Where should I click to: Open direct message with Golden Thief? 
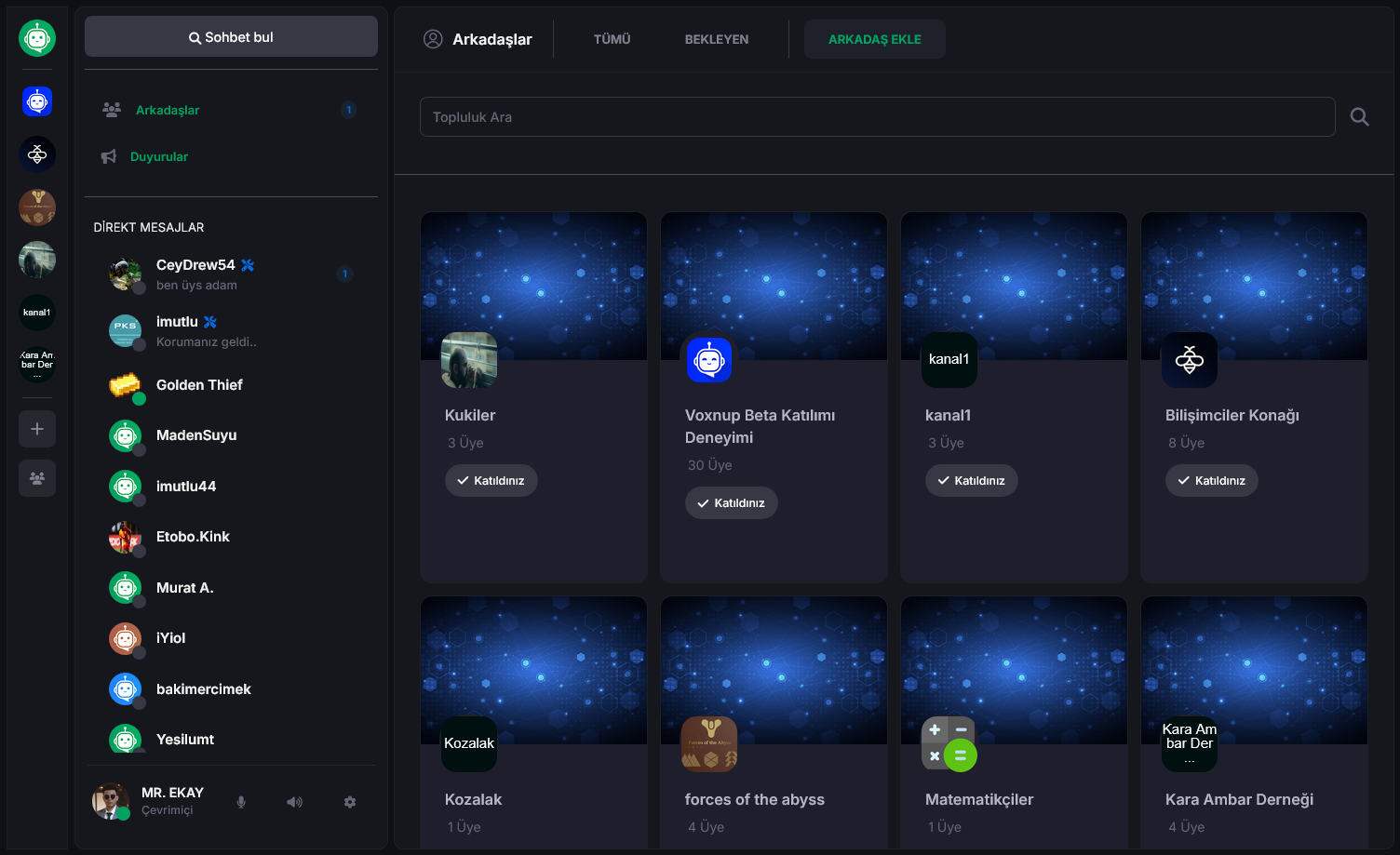pyautogui.click(x=231, y=385)
